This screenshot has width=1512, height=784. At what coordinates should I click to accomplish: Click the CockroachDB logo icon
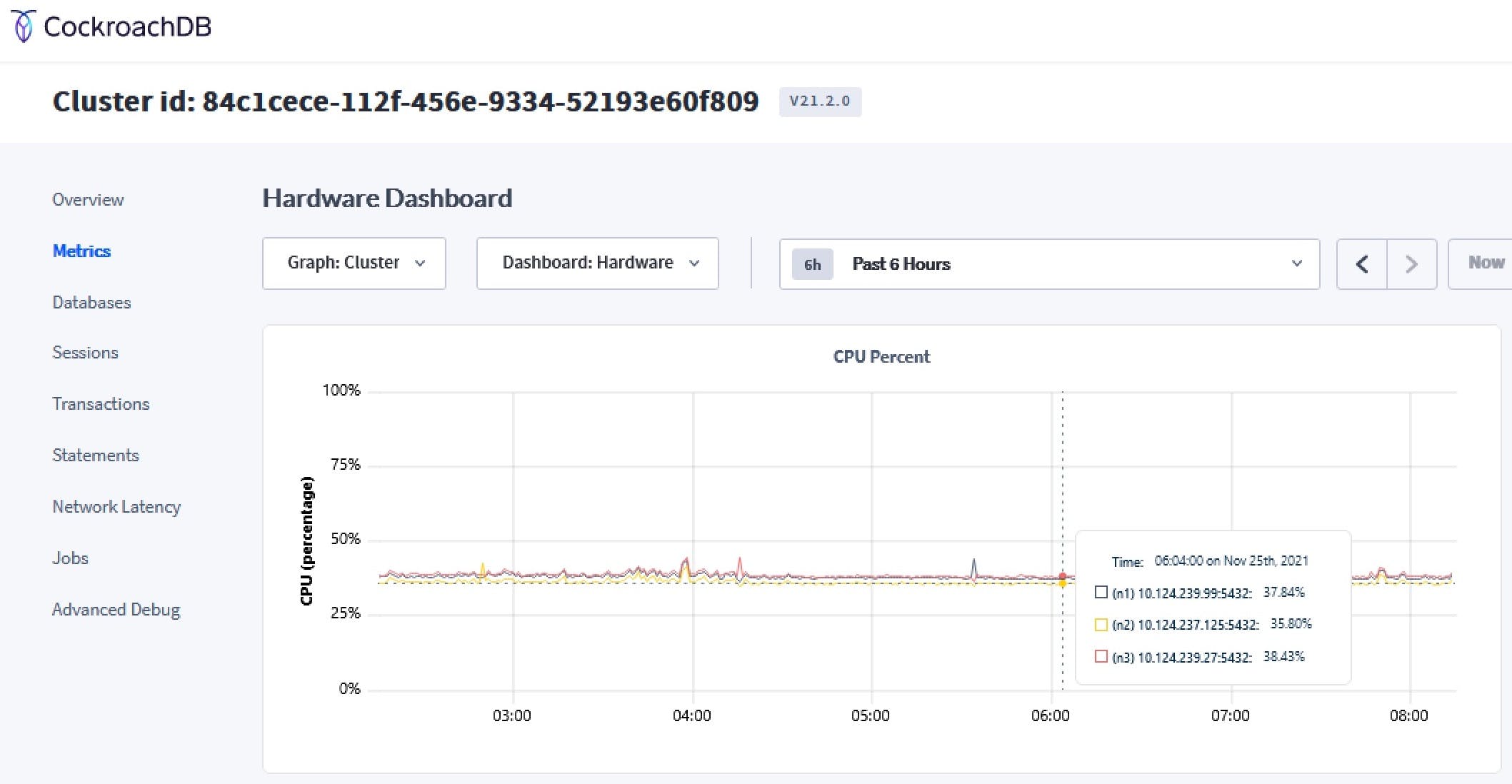(x=23, y=26)
